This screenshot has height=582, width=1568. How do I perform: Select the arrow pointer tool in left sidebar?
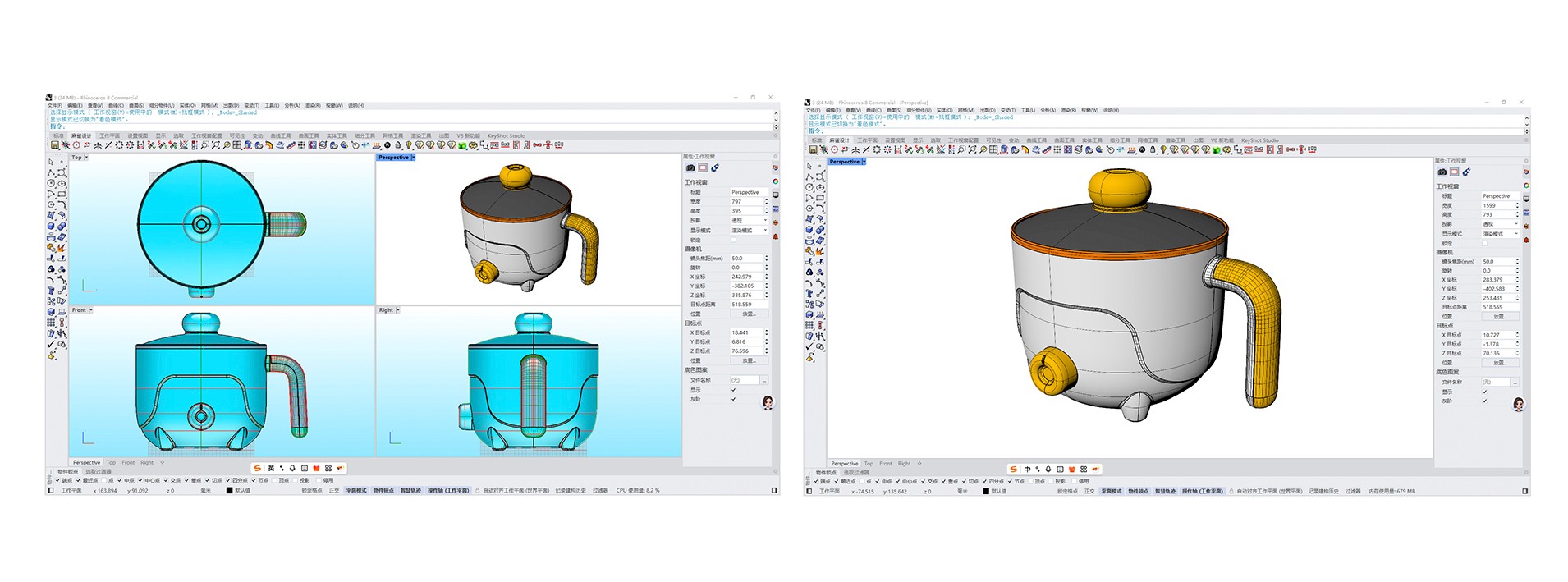pyautogui.click(x=51, y=162)
